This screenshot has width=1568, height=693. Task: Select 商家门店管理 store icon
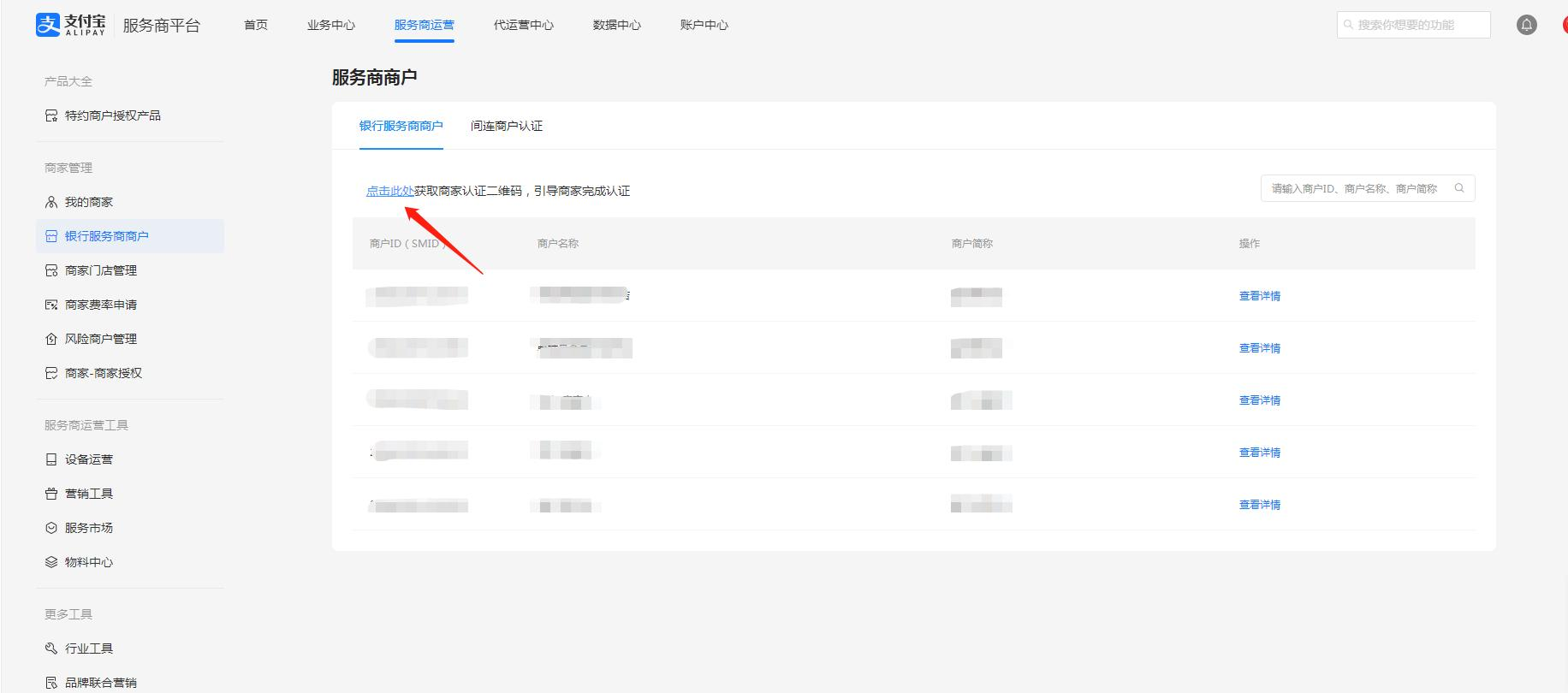(51, 270)
